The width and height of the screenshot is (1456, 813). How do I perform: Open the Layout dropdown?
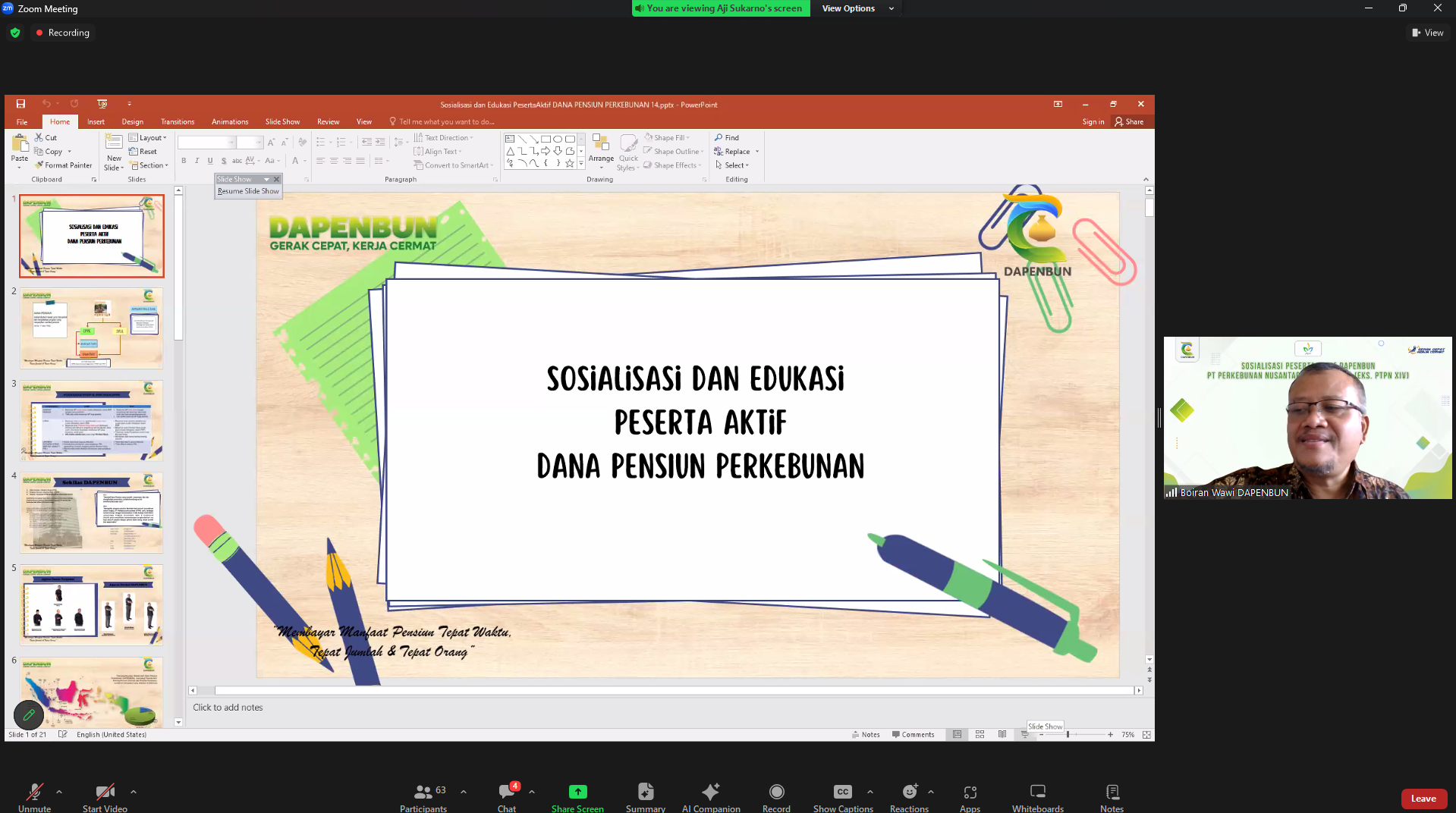(x=148, y=138)
